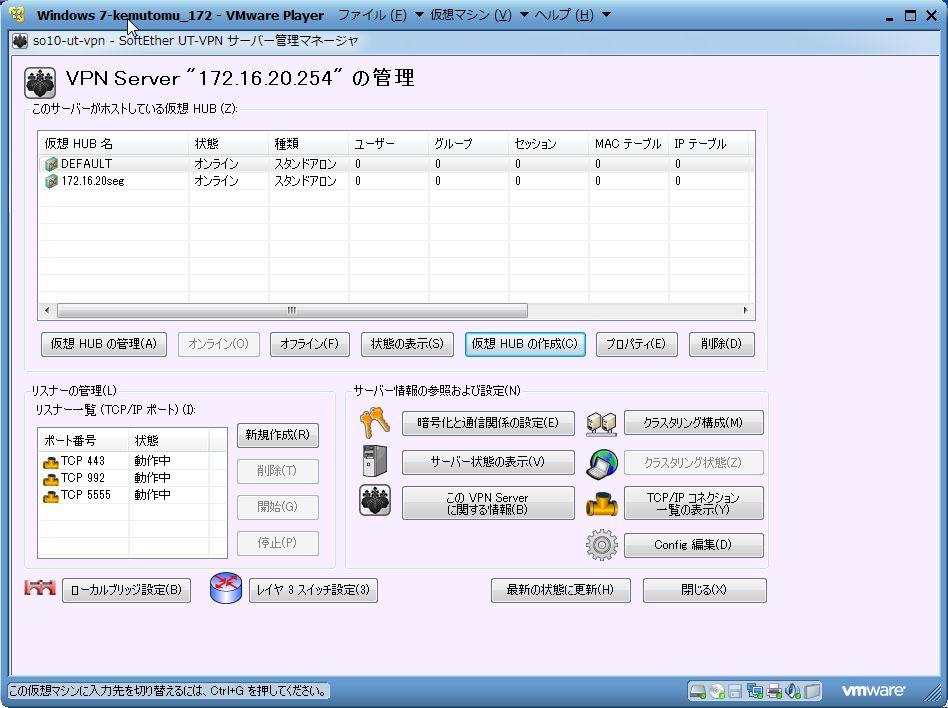Sort by グループ column header

469,144
